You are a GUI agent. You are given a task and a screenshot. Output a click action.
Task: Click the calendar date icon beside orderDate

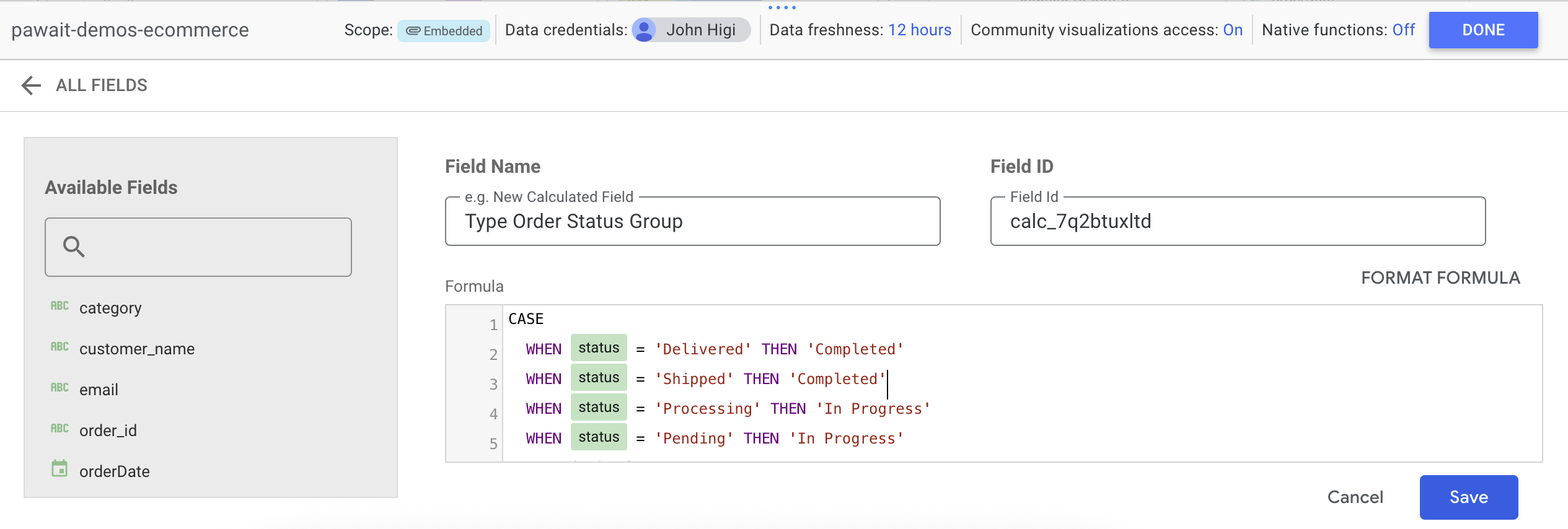coord(59,469)
